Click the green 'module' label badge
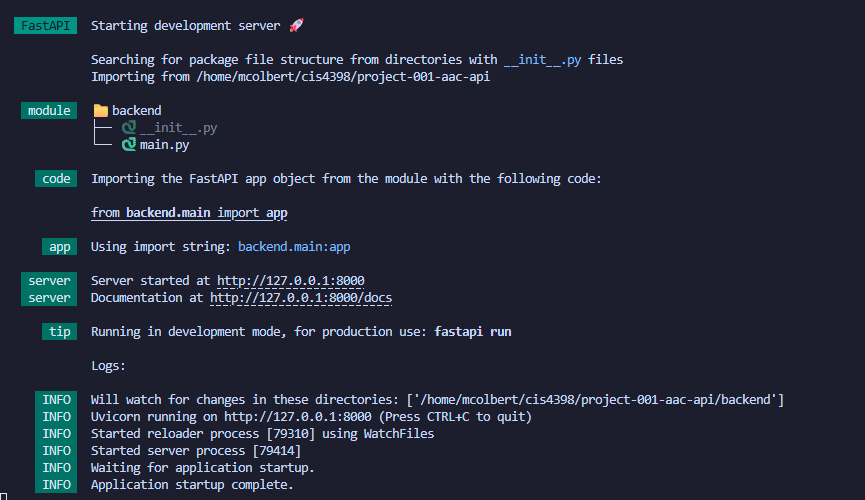The image size is (865, 500). click(x=49, y=111)
